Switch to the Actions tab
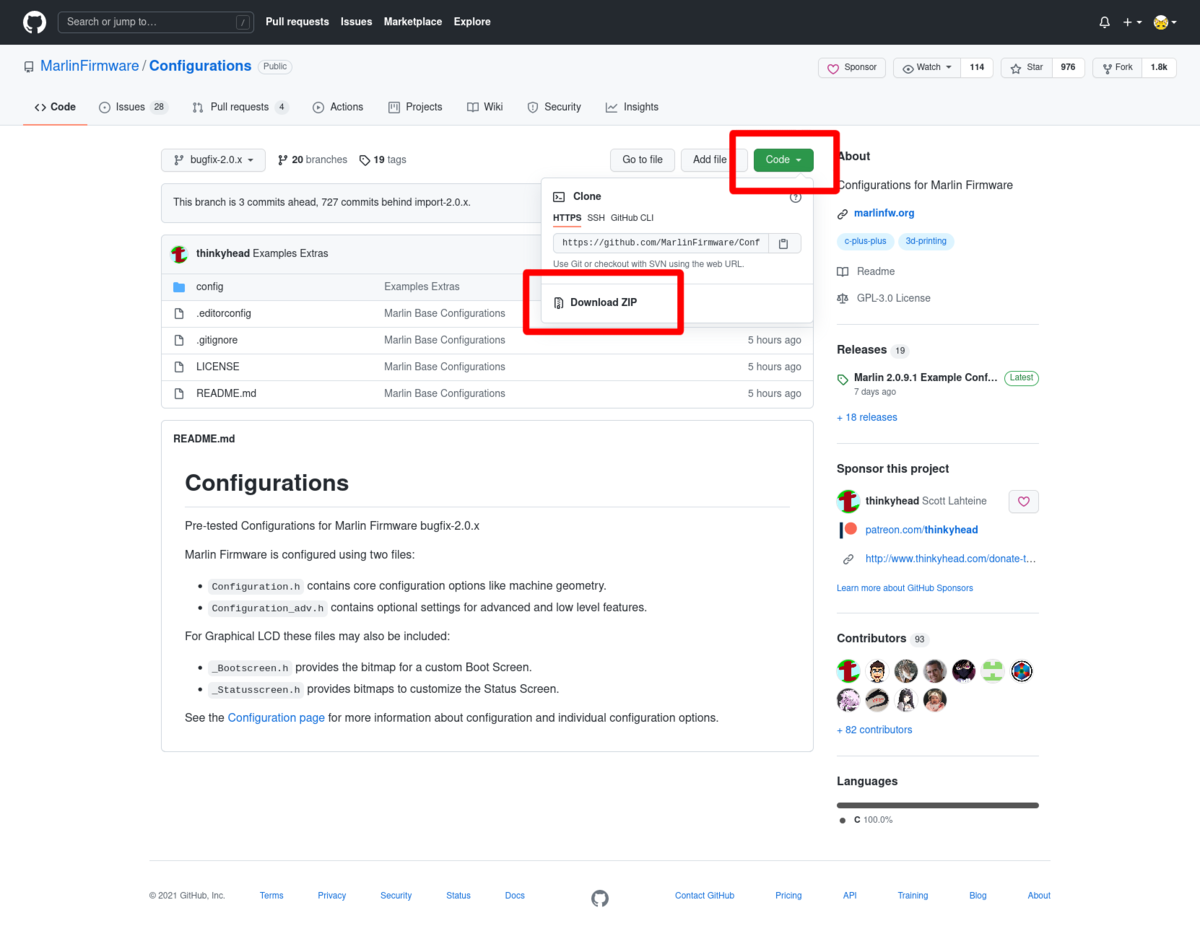Viewport: 1200px width, 944px height. (x=338, y=107)
